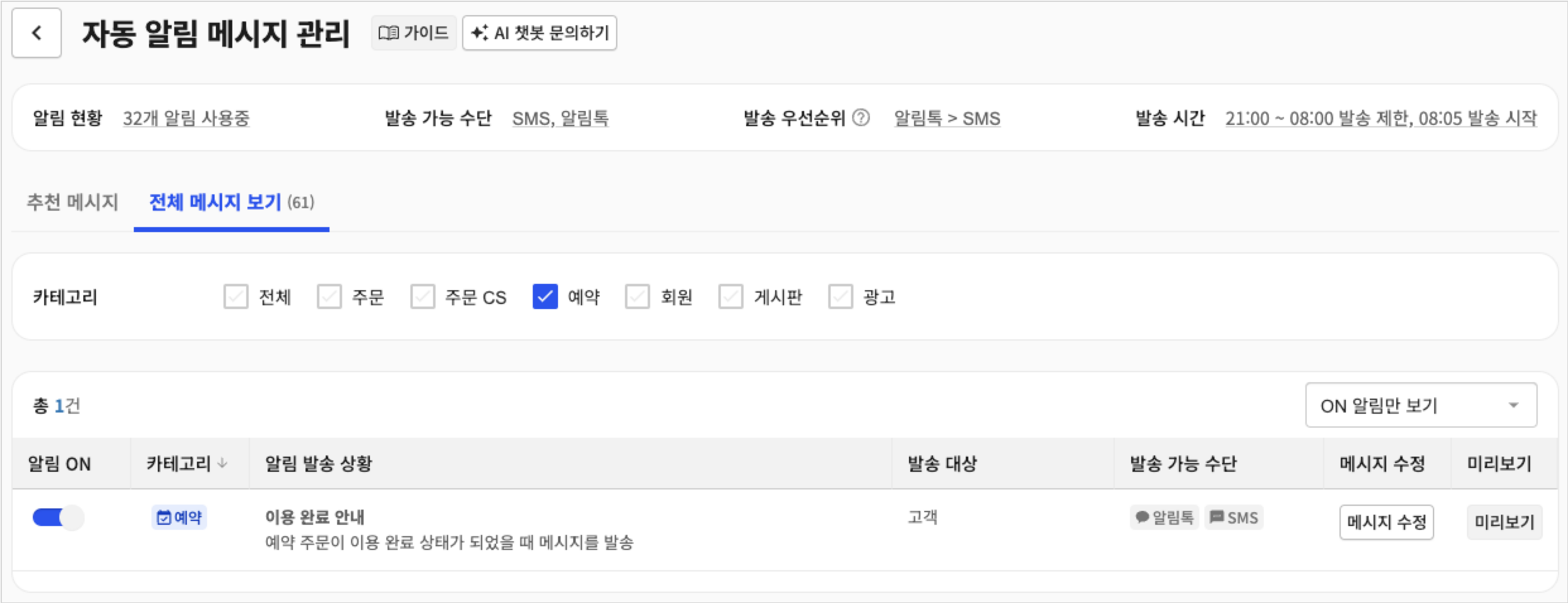
Task: Sort by the 카테고리 column arrow icon
Action: (x=222, y=464)
